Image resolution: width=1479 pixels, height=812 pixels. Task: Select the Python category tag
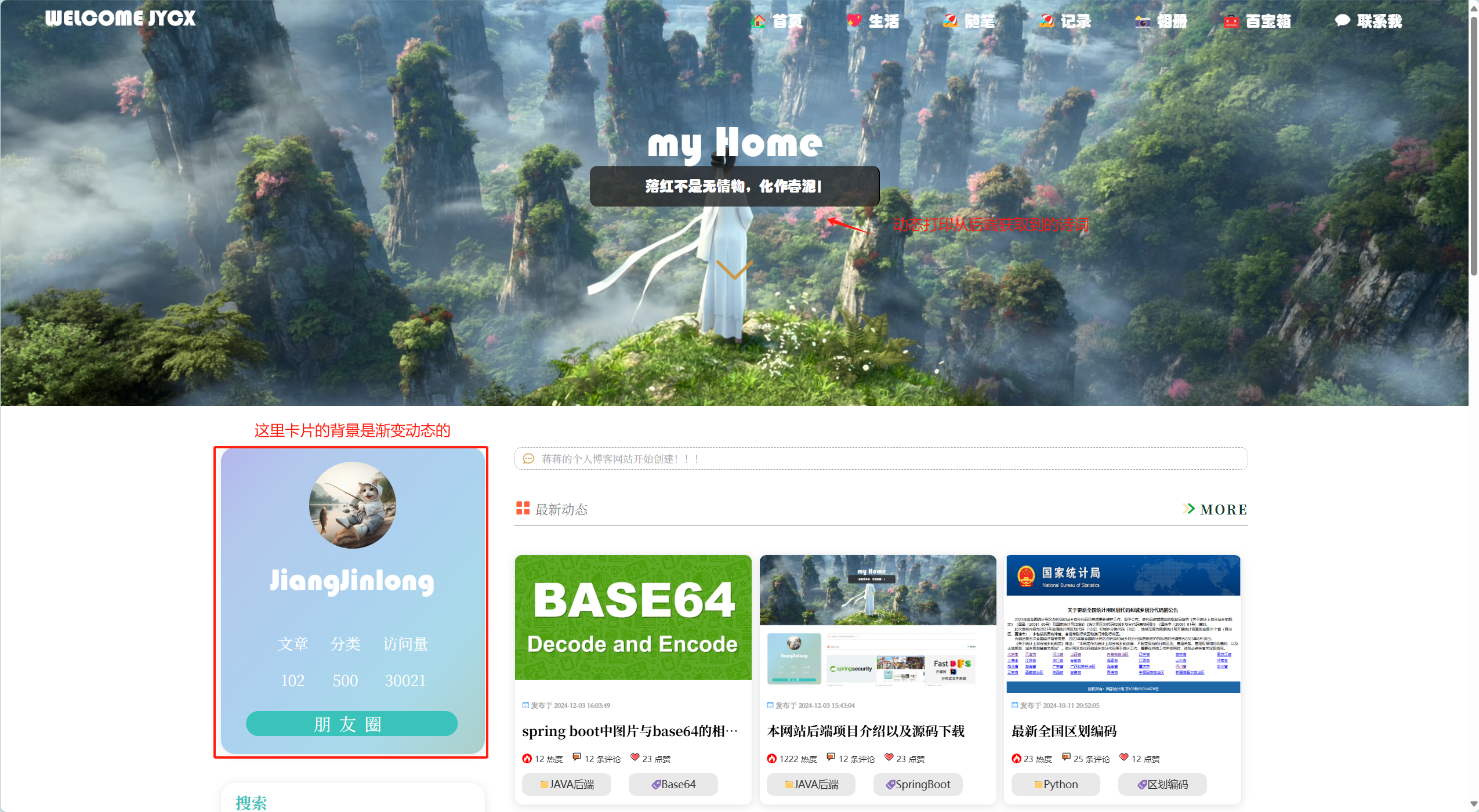pos(1055,784)
